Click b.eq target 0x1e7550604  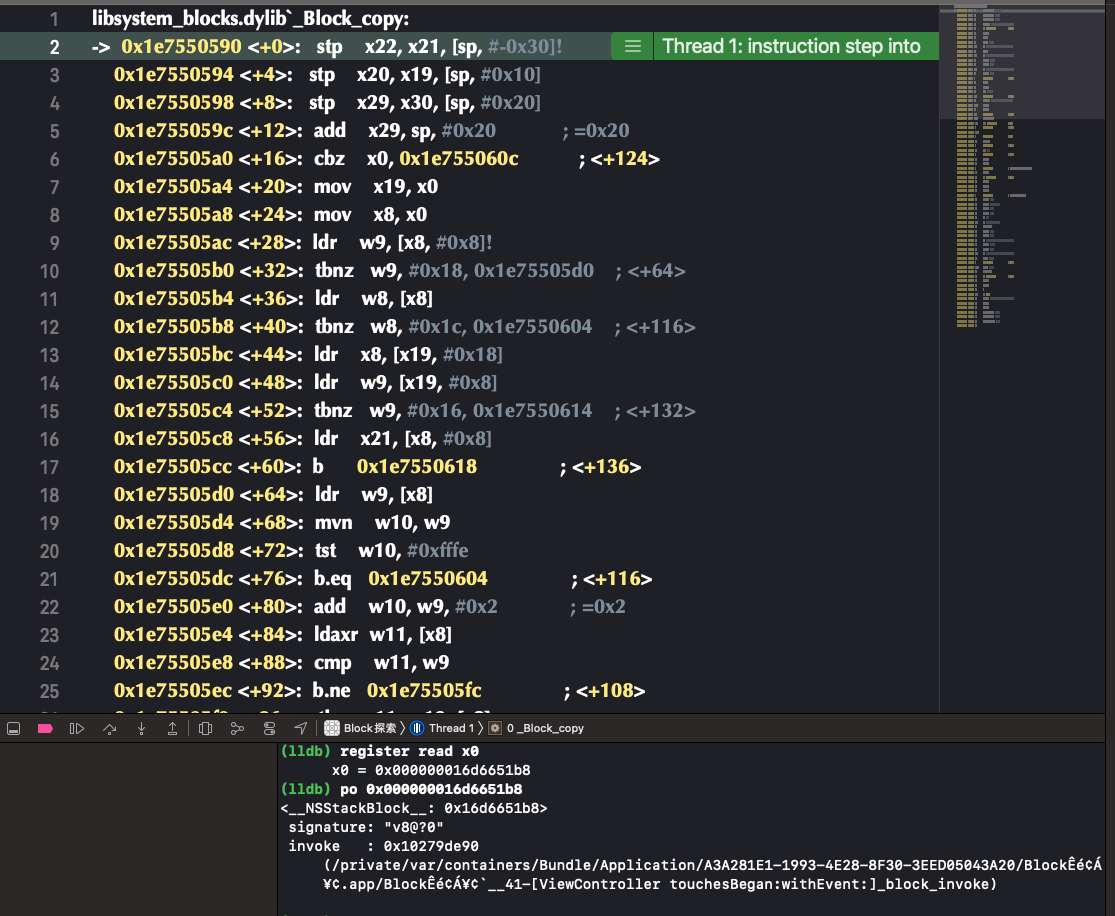pyautogui.click(x=428, y=578)
